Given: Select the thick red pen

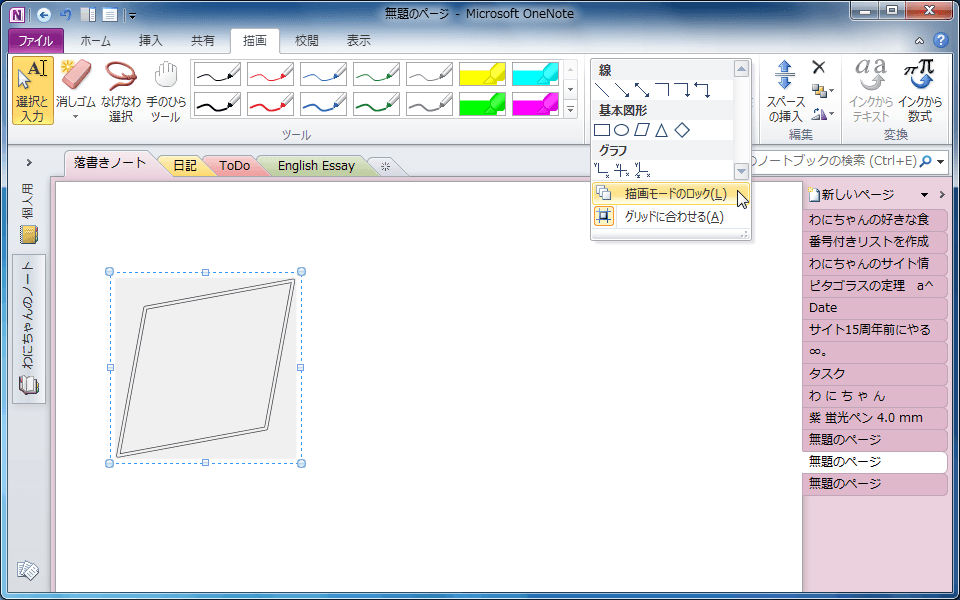Looking at the screenshot, I should (270, 104).
